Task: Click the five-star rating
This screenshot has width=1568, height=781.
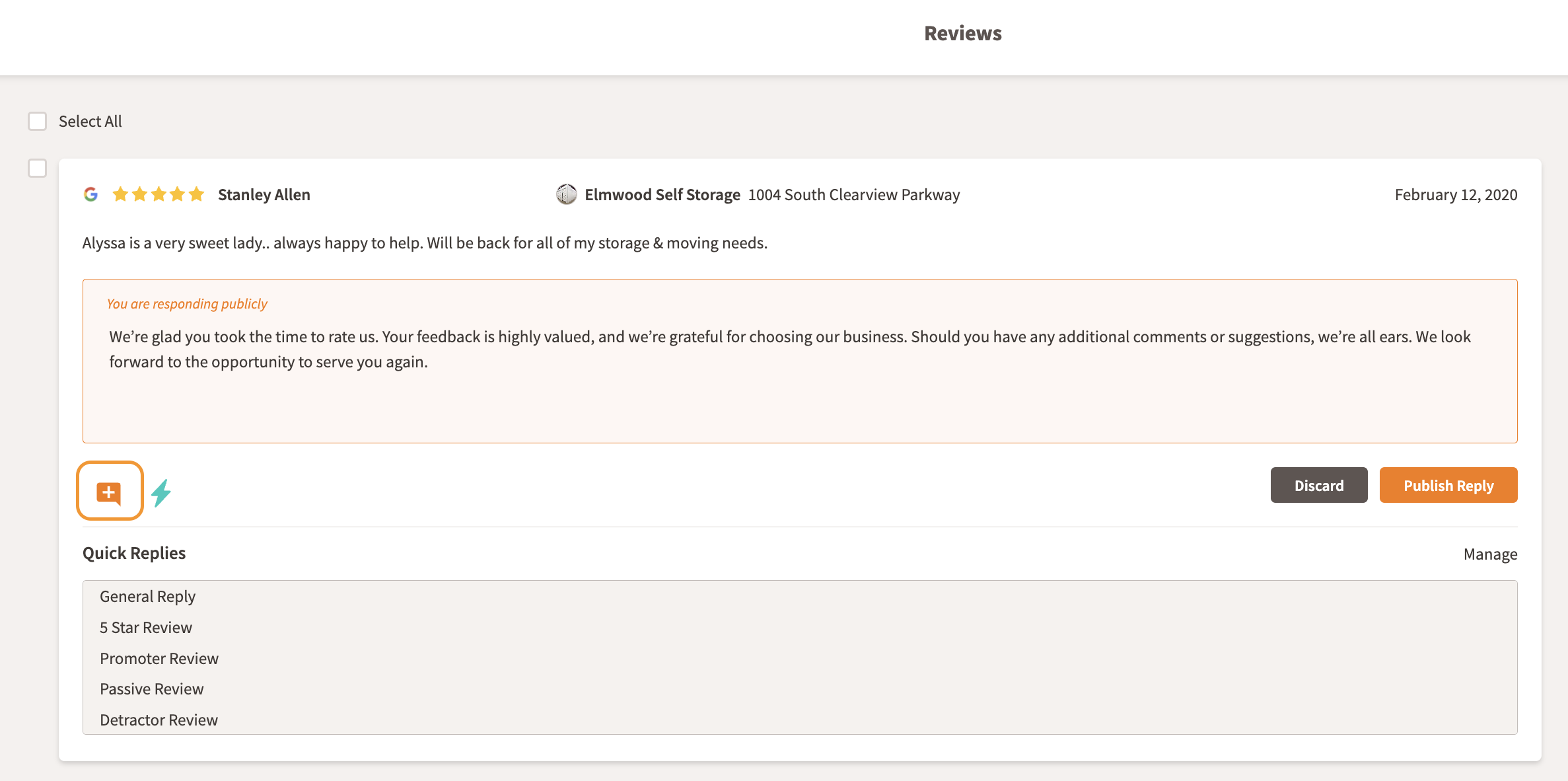Action: [x=159, y=194]
